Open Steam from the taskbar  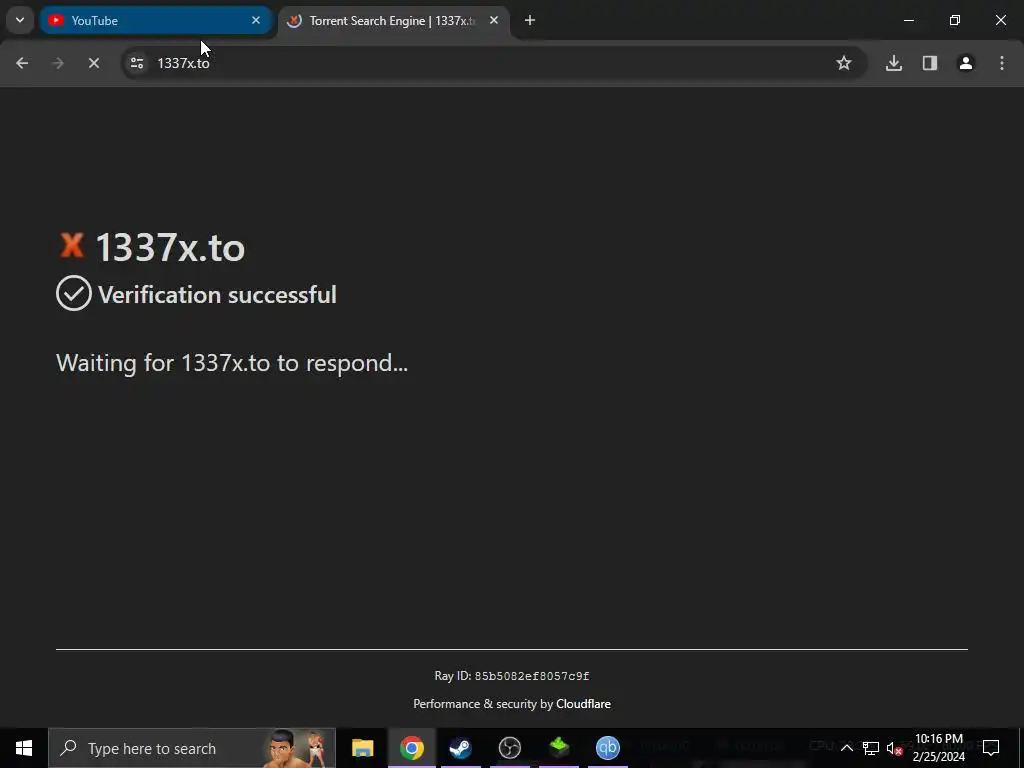point(460,748)
